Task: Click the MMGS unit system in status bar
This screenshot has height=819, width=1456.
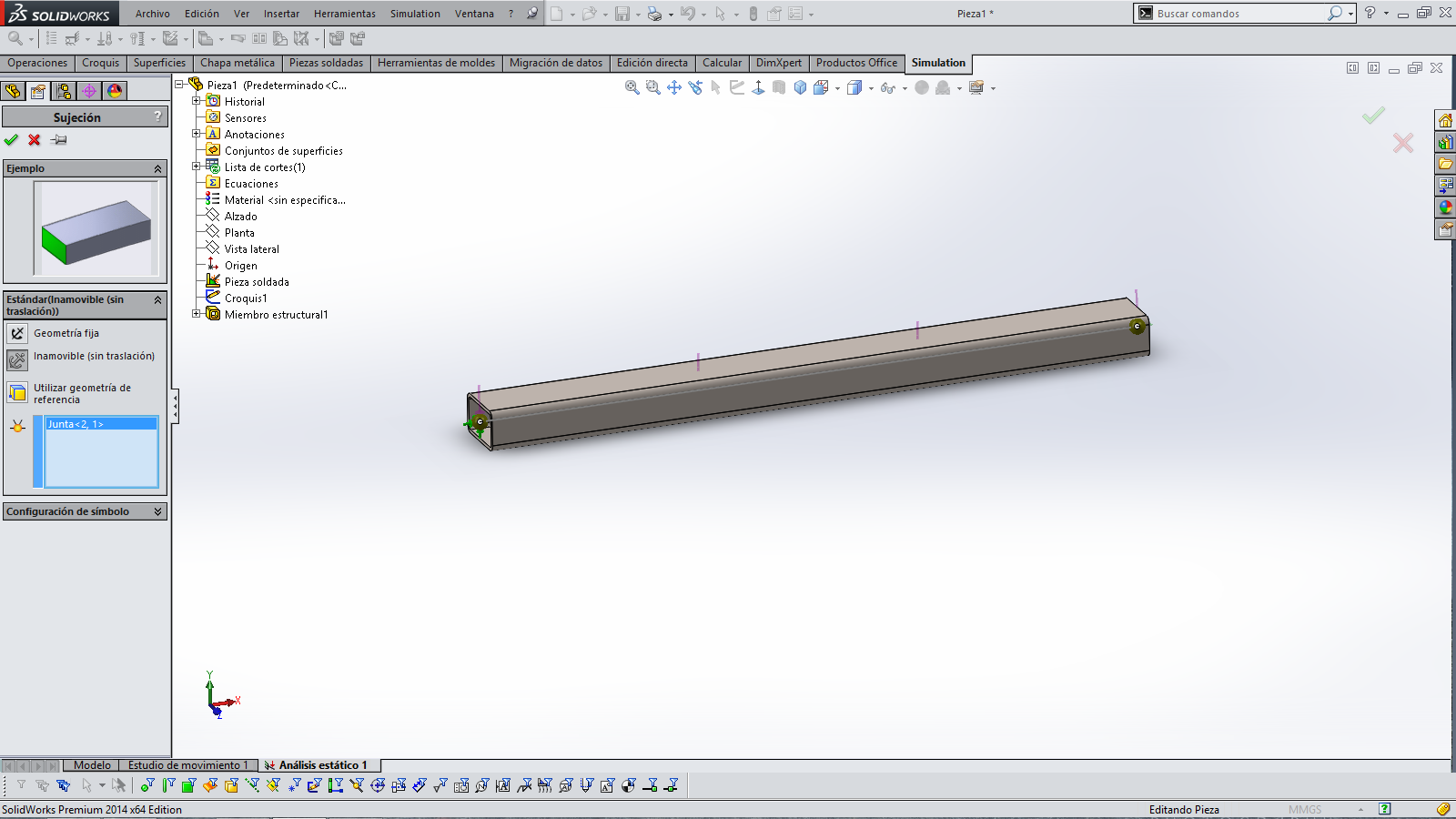Action: coord(1305,810)
